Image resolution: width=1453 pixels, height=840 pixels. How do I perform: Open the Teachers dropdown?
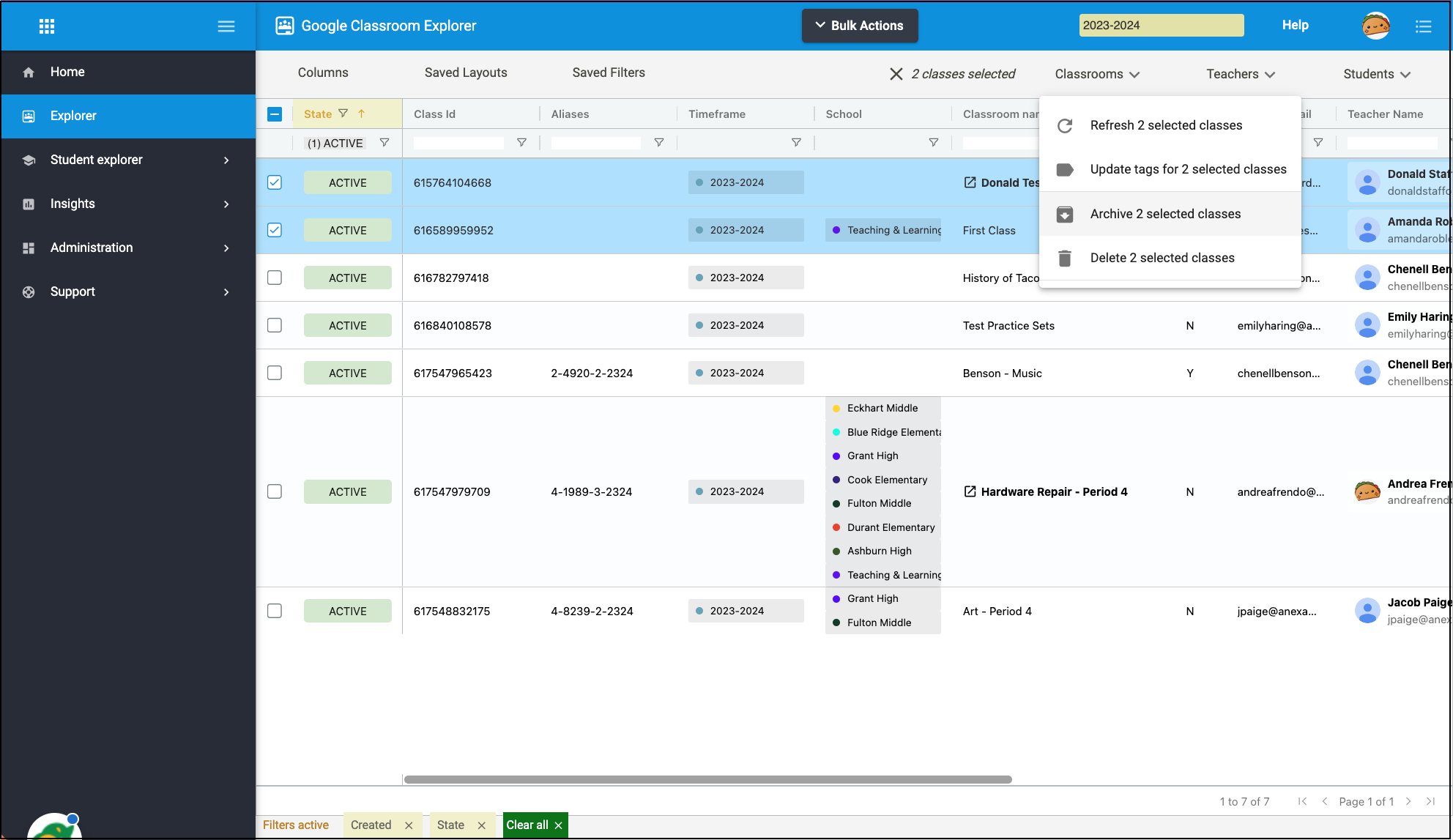(1241, 74)
